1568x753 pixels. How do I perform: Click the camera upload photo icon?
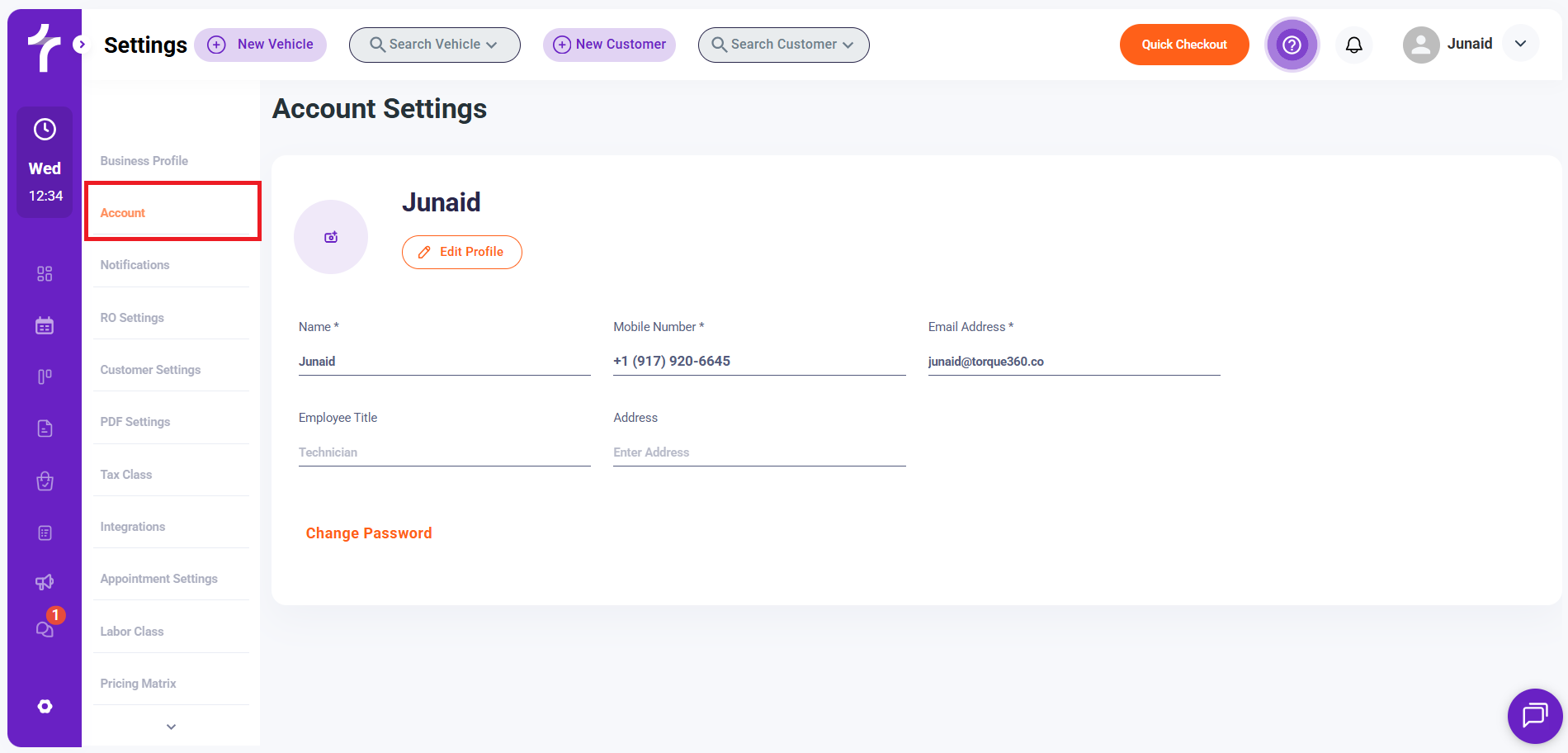point(331,237)
